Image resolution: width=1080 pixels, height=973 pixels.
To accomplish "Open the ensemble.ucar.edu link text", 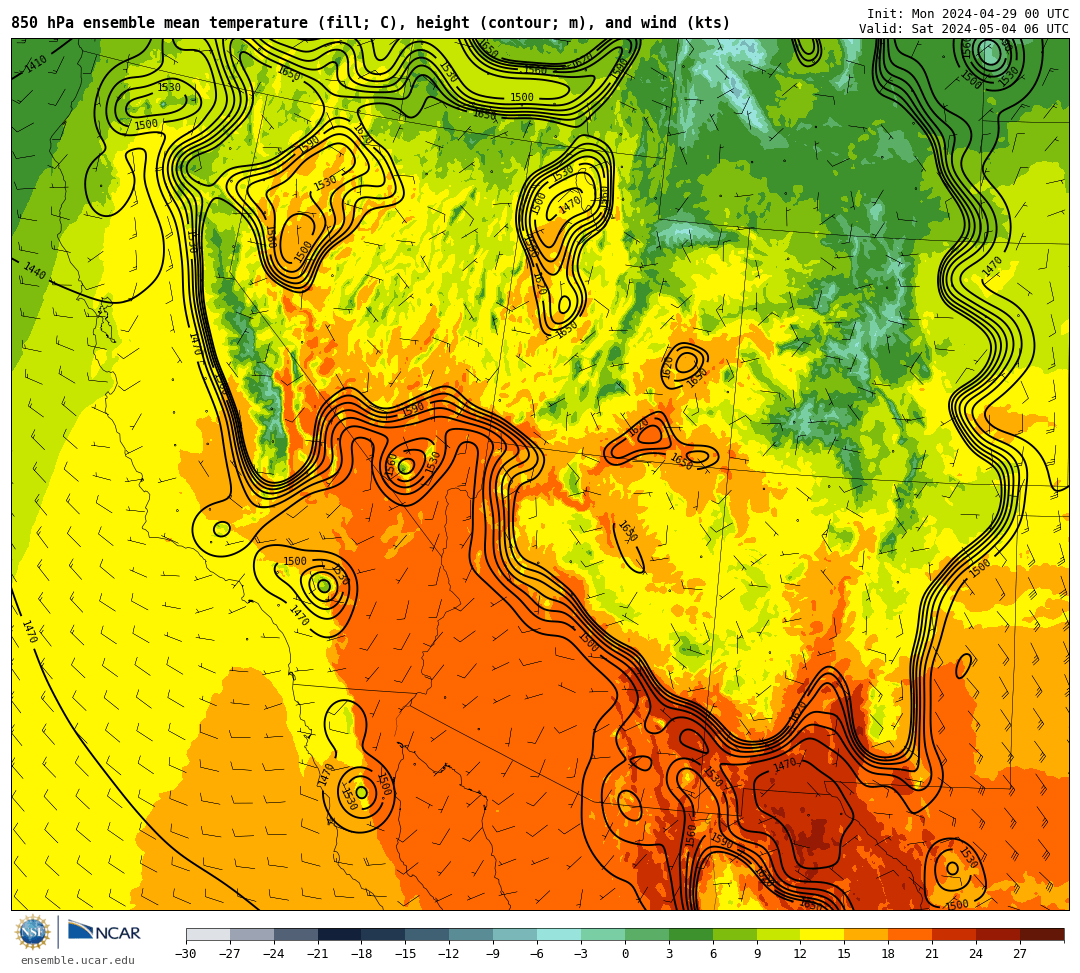I will pos(77,960).
